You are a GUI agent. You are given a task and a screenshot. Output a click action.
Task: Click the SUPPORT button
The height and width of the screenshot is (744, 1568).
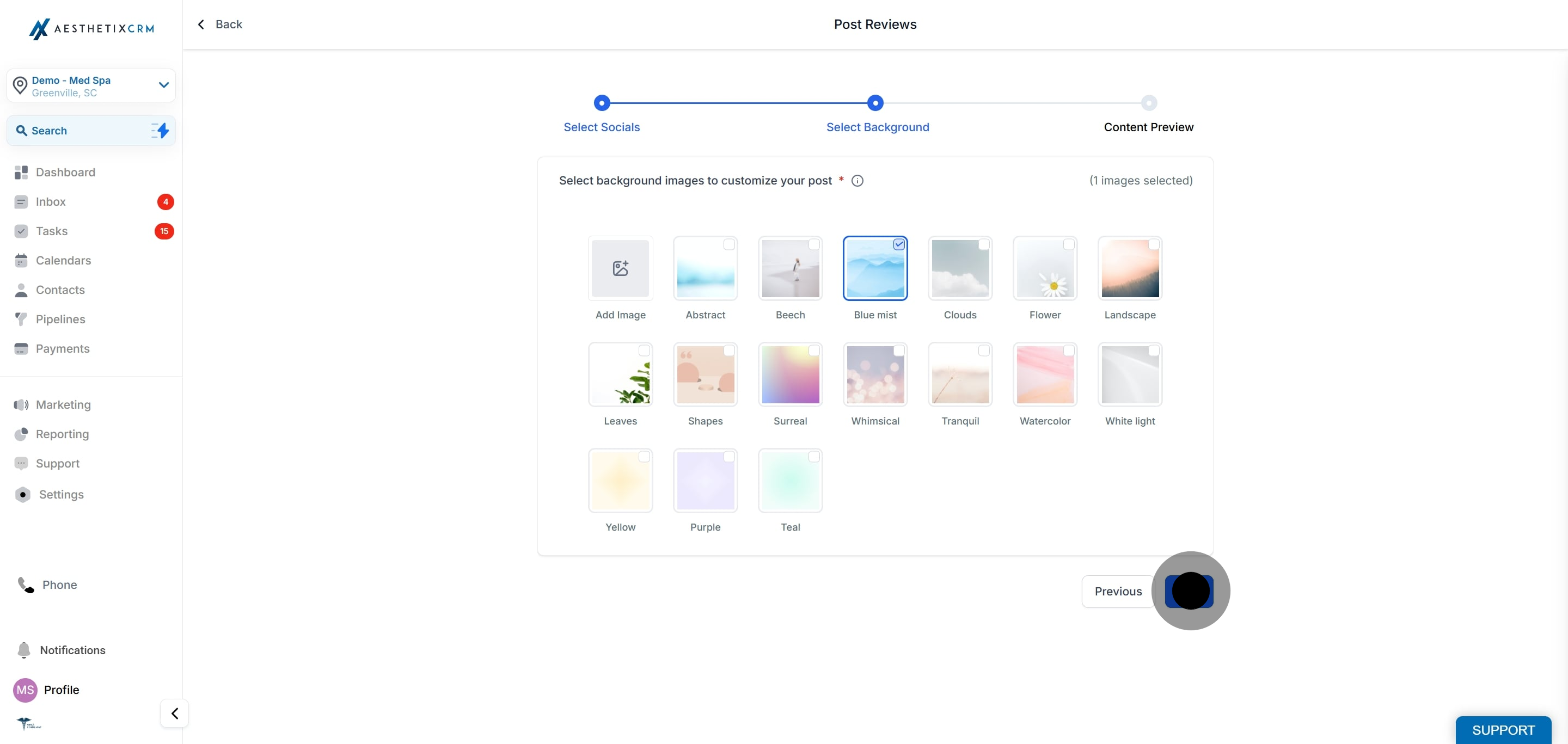coord(1503,729)
